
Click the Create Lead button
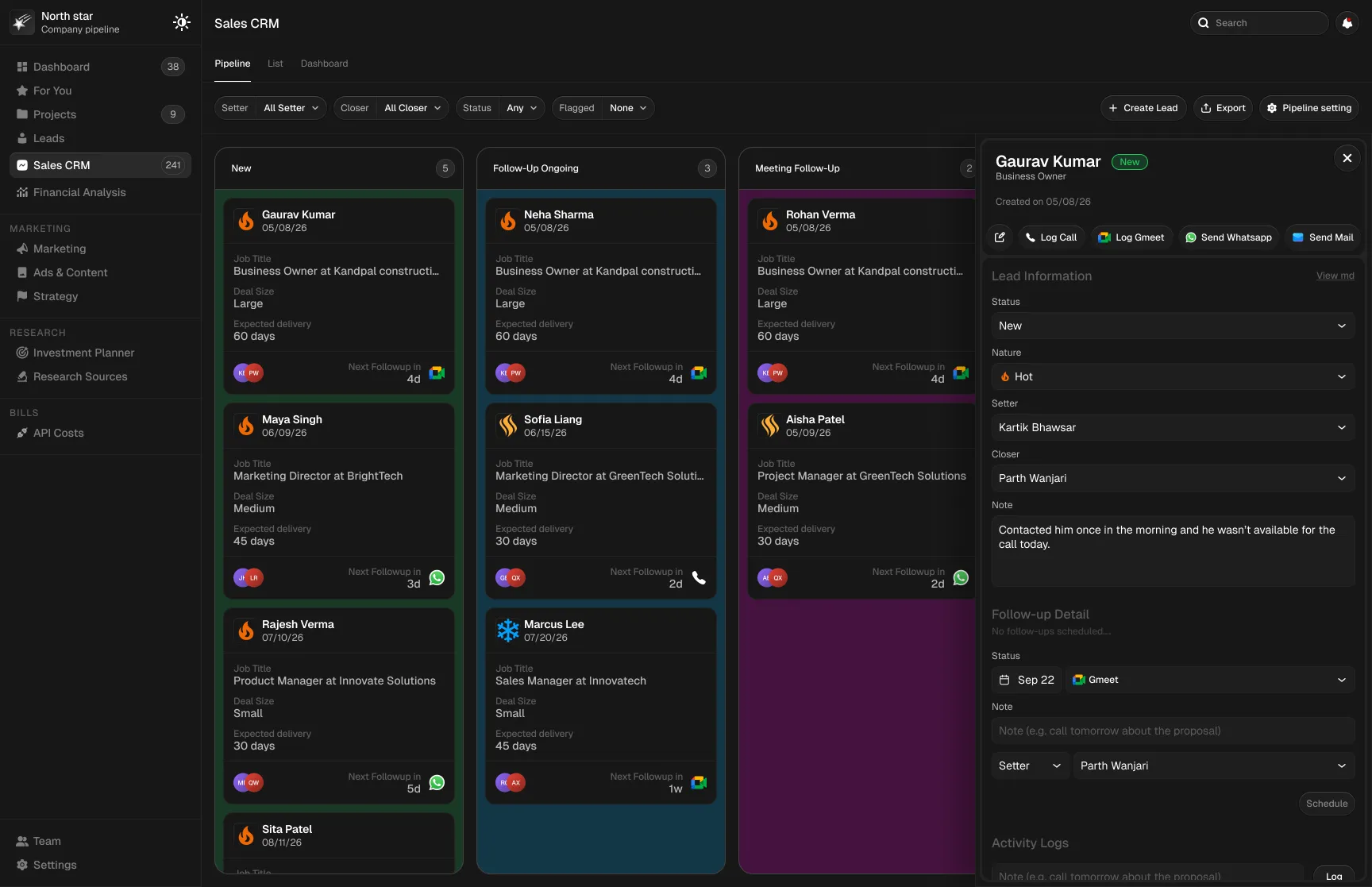point(1143,108)
